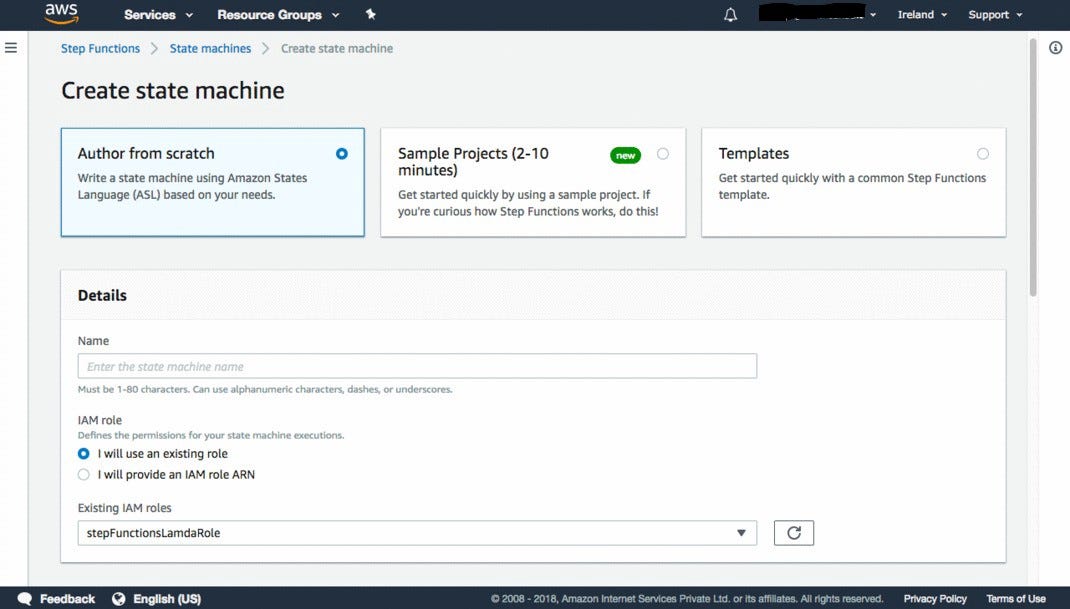Click the AWS logo home icon
The image size is (1070, 609).
pos(61,14)
